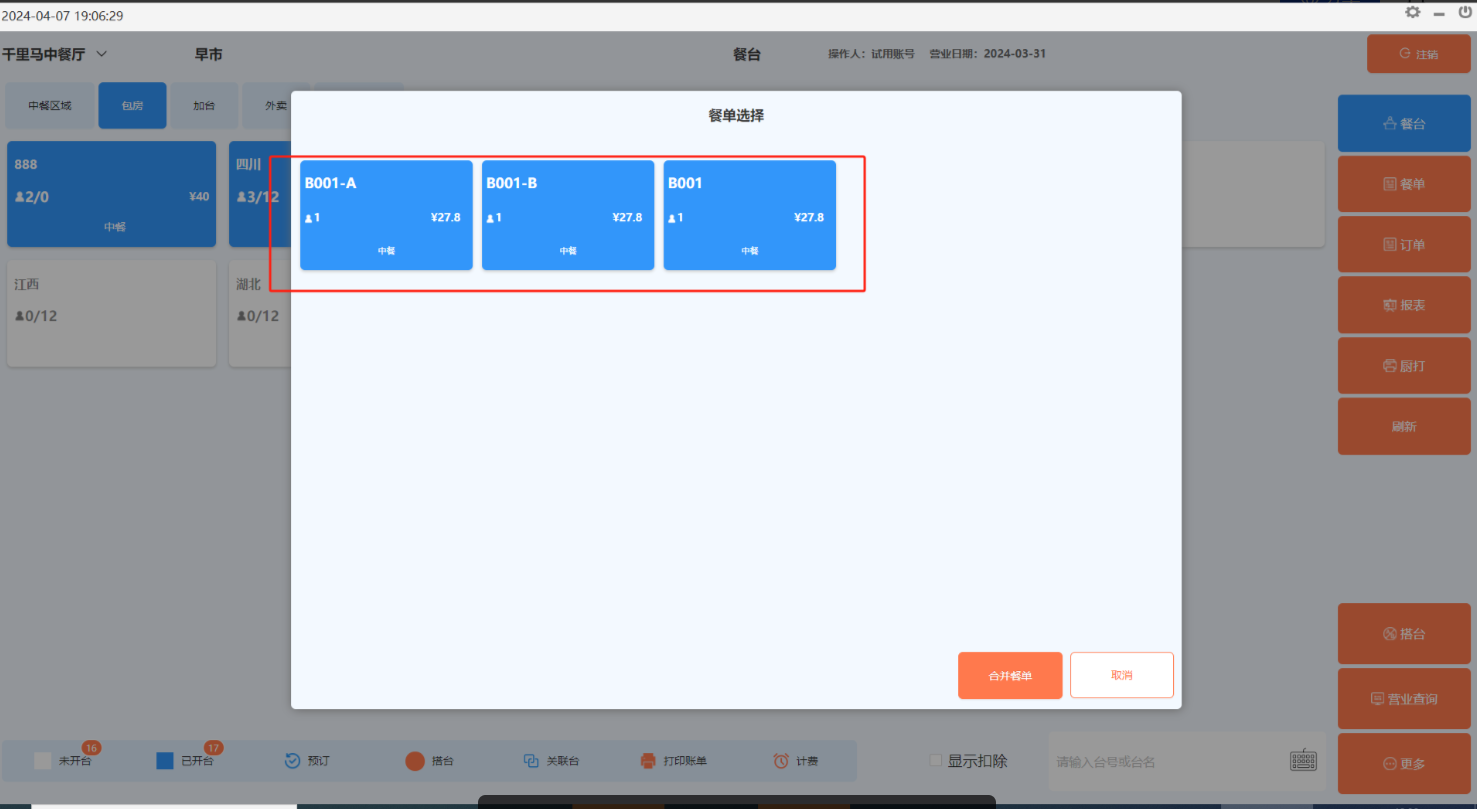
Task: Click the 打印账单 printer icon
Action: click(x=648, y=761)
